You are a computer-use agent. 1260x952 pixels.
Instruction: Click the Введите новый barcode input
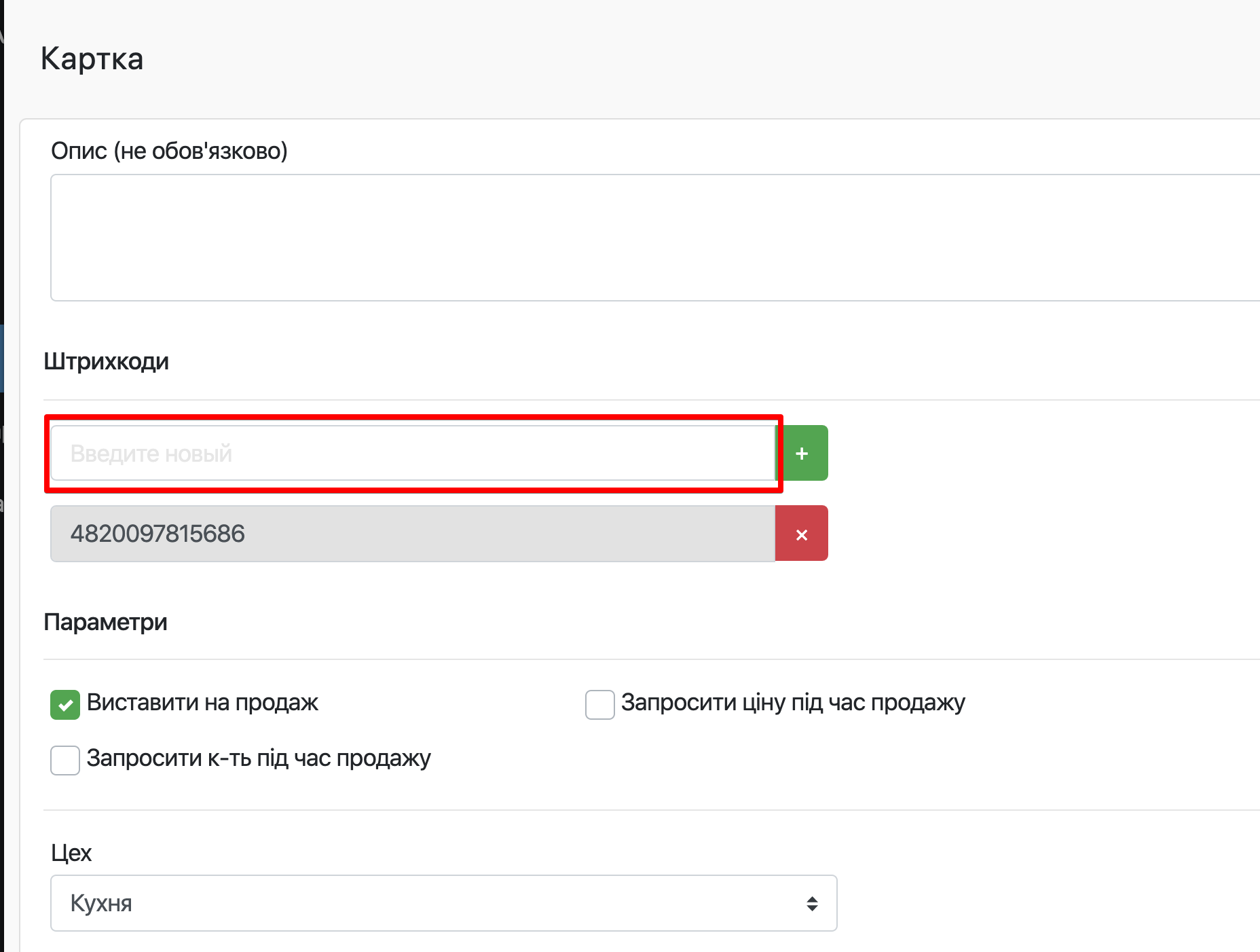(411, 453)
